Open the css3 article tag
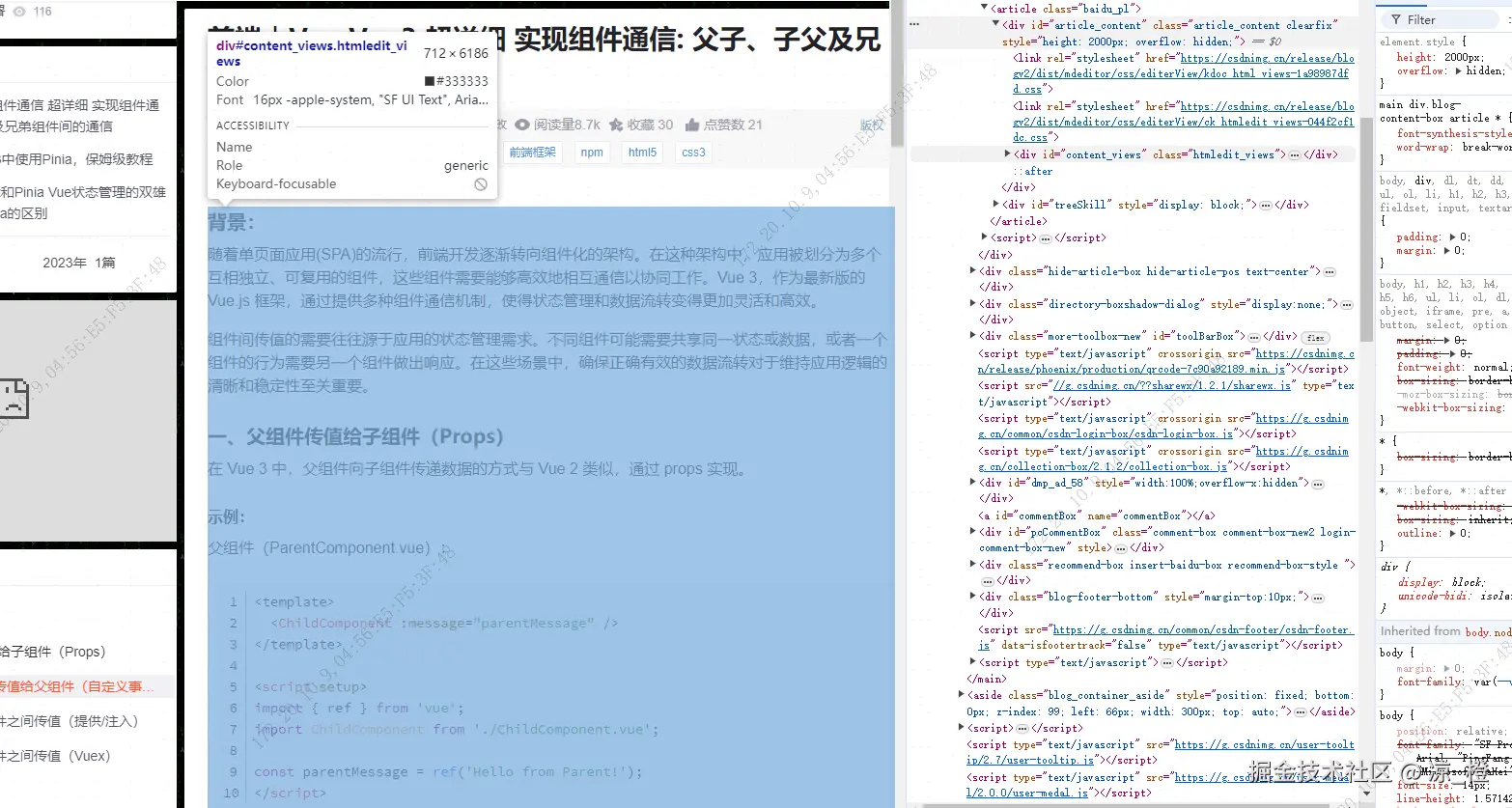Viewport: 1512px width, 808px height. point(693,153)
